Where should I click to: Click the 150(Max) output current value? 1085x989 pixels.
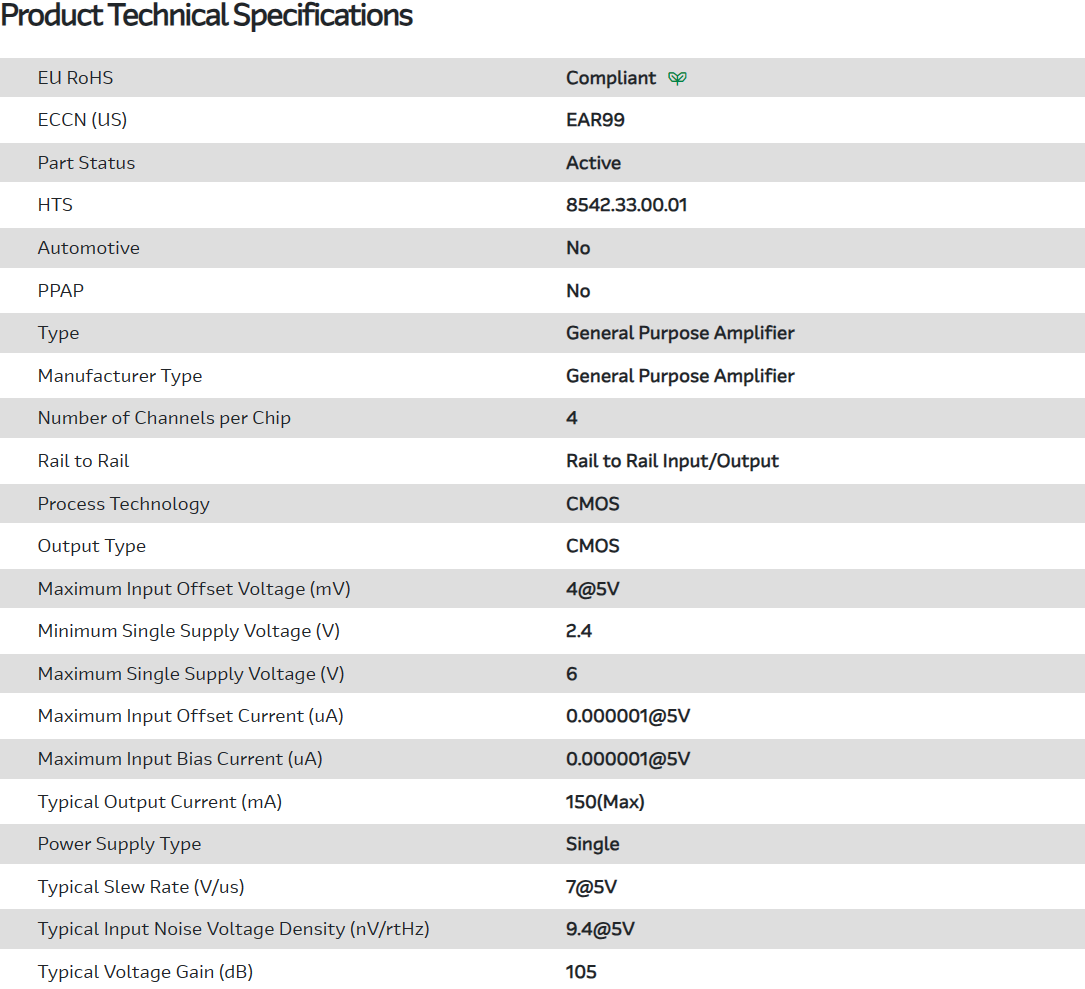[605, 802]
